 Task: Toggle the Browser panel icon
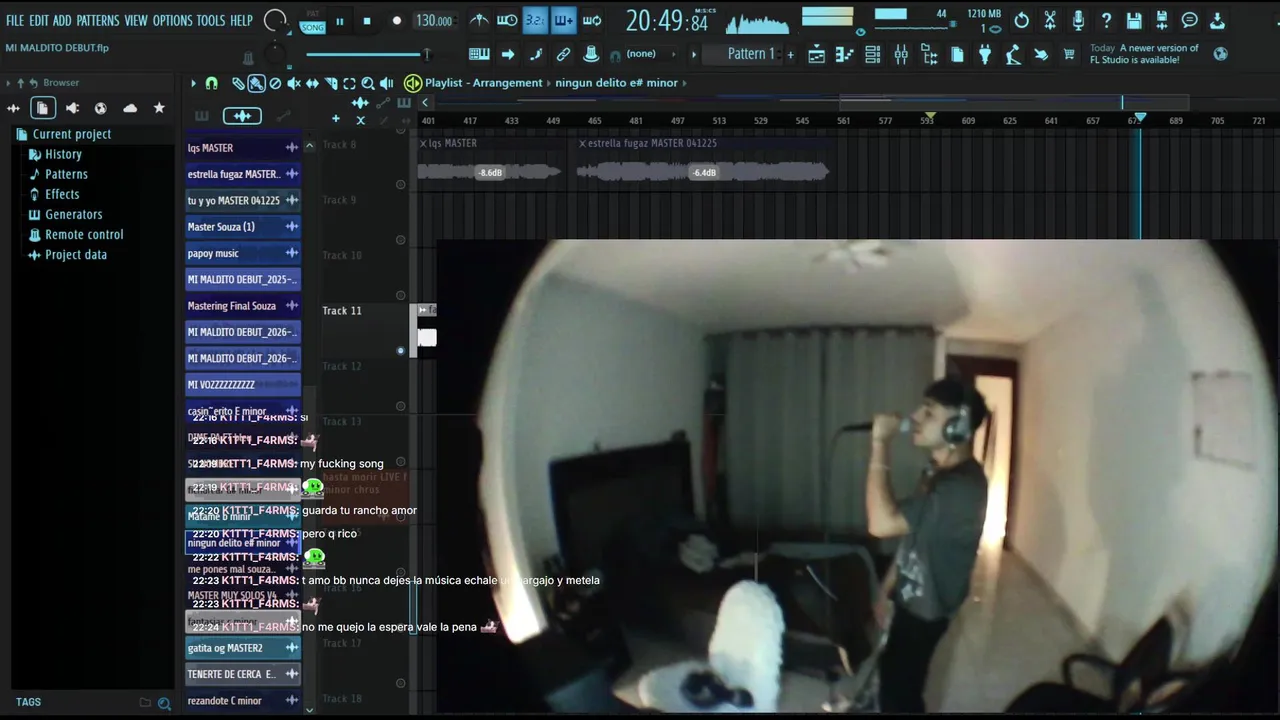(929, 55)
